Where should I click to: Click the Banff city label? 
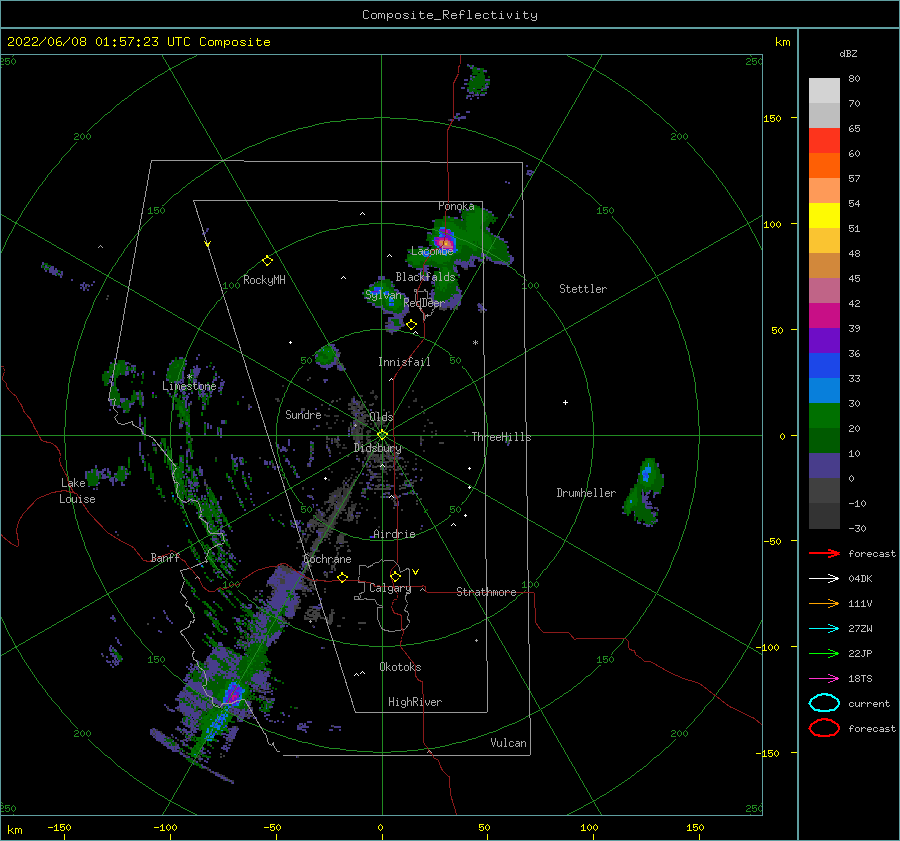[x=165, y=557]
